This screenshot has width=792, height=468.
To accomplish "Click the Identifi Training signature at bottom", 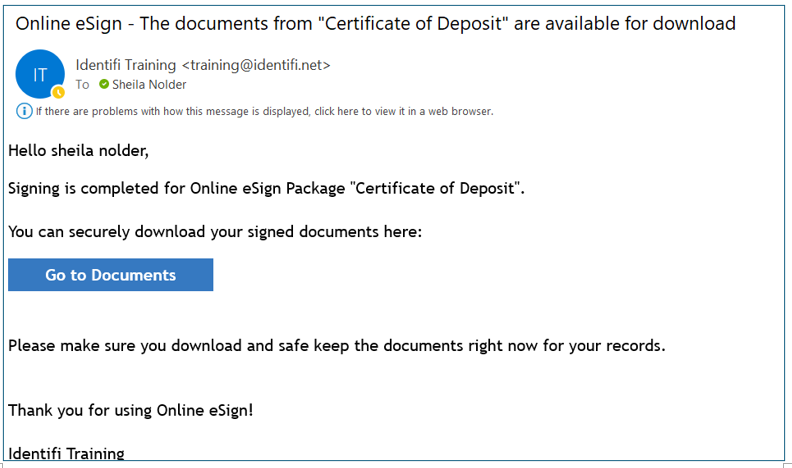I will pyautogui.click(x=66, y=453).
